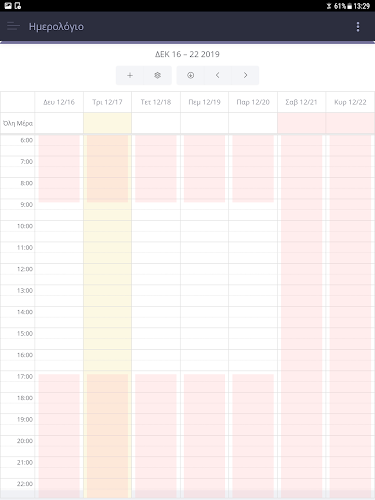Click the 8:00 time label
This screenshot has width=375, height=500.
(x=26, y=183)
